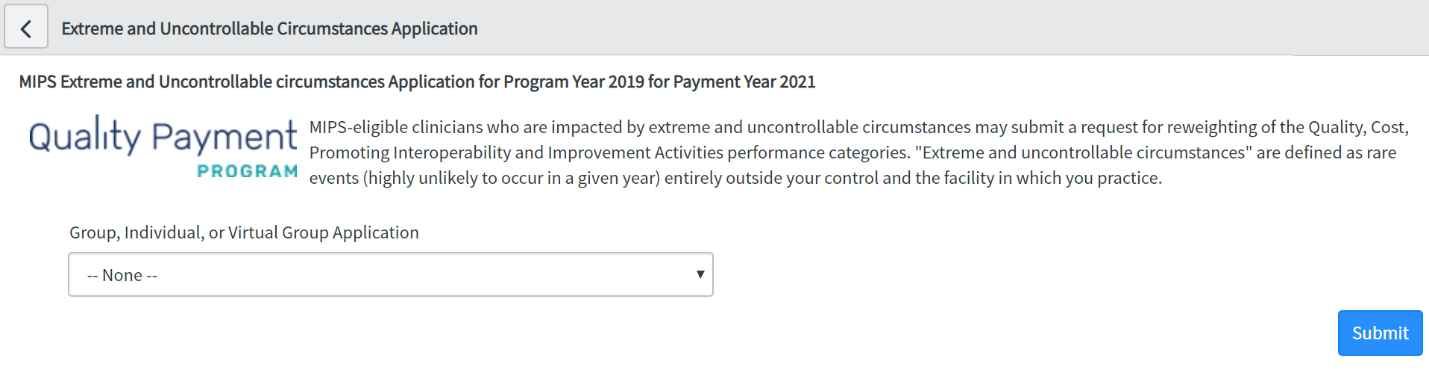The image size is (1429, 373).
Task: Expand the dropdown using its black arrow
Action: pos(701,274)
